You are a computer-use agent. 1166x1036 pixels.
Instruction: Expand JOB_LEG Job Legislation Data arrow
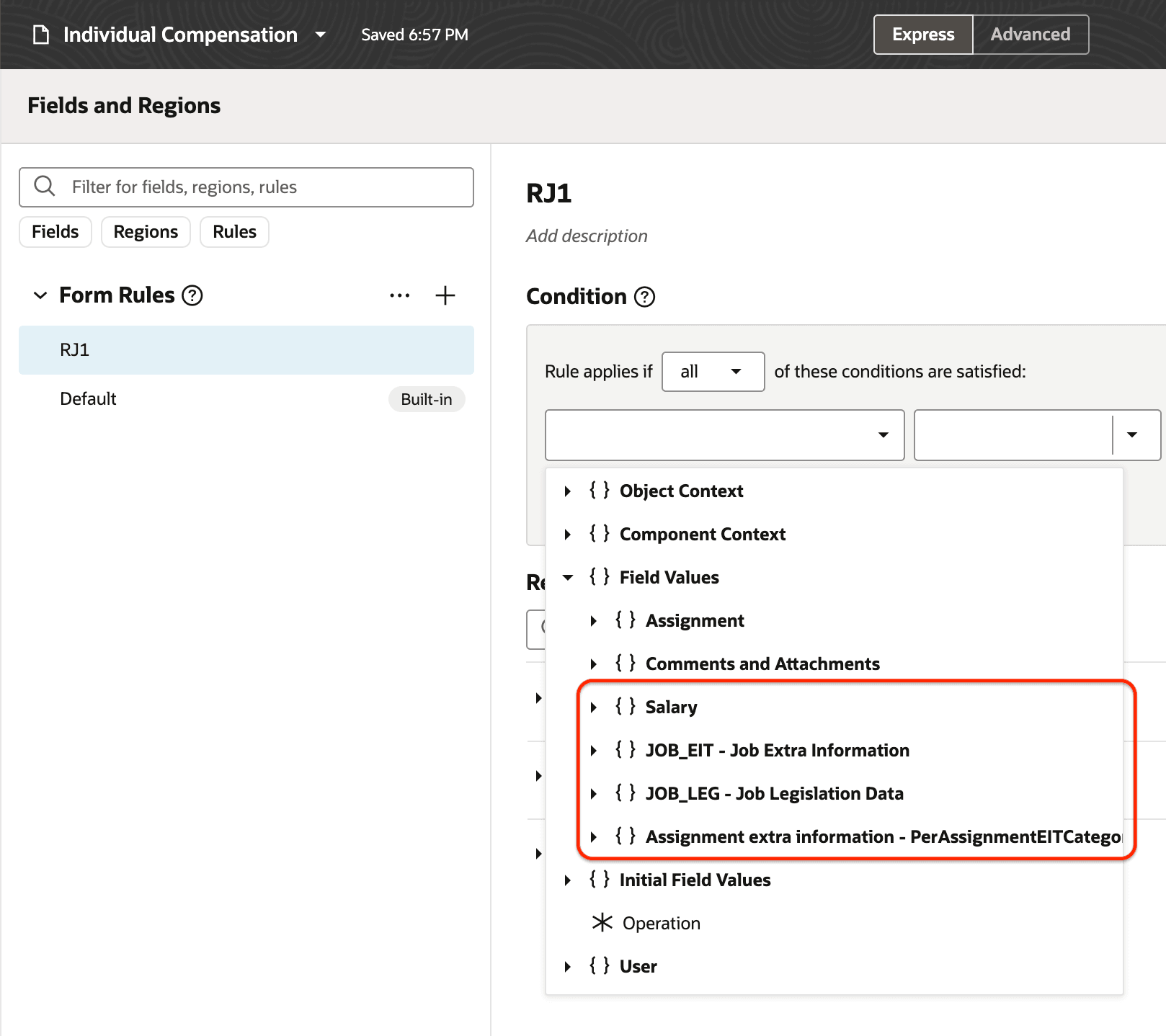(594, 794)
